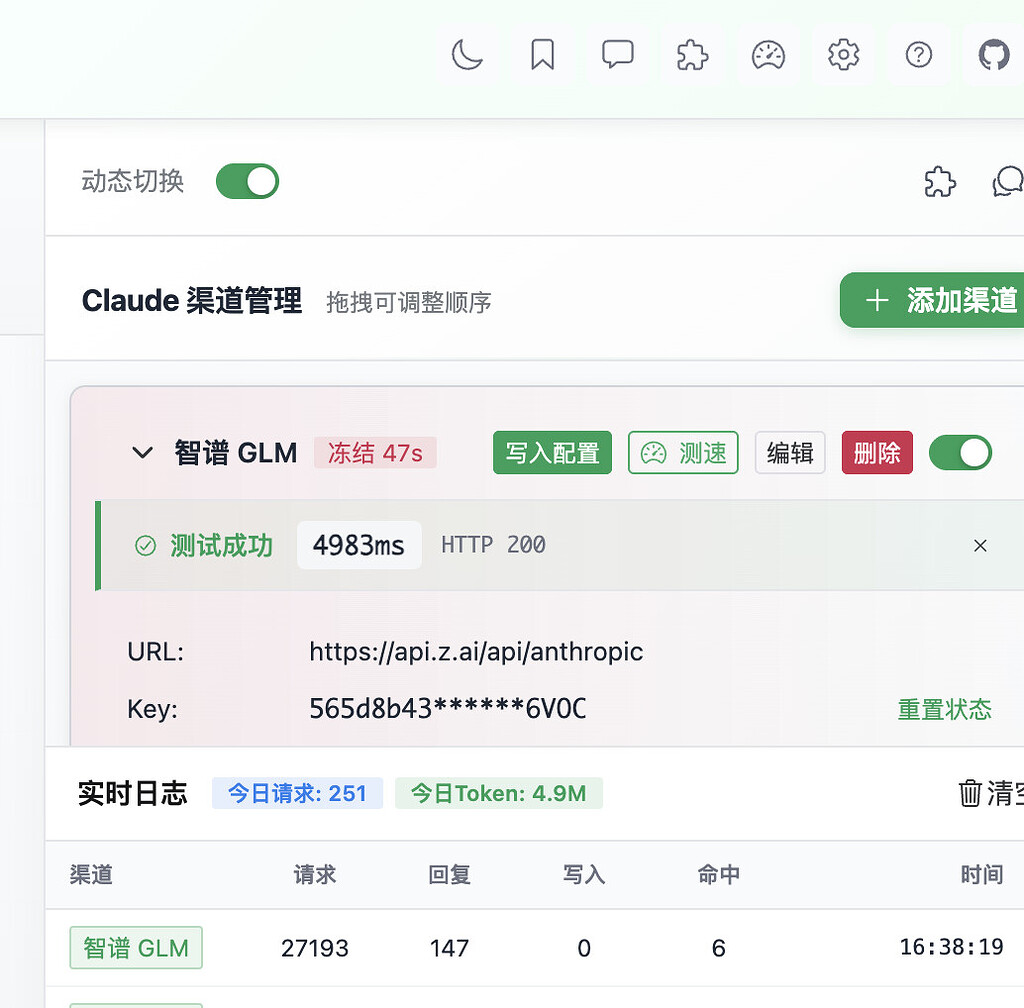Viewport: 1024px width, 1008px height.
Task: Click the trash icon to clear logs
Action: [x=970, y=793]
